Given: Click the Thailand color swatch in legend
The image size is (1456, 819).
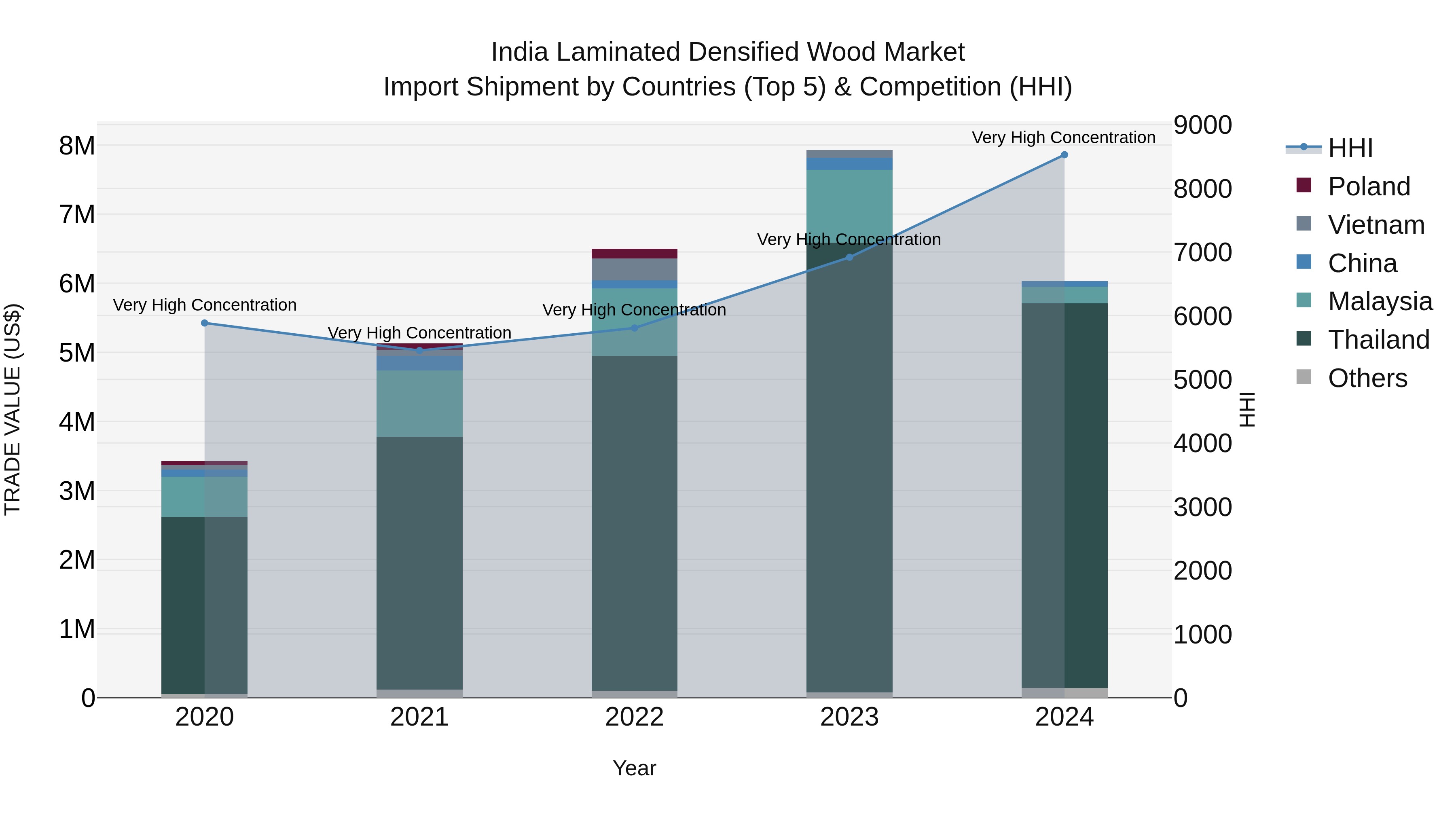Looking at the screenshot, I should [1304, 338].
